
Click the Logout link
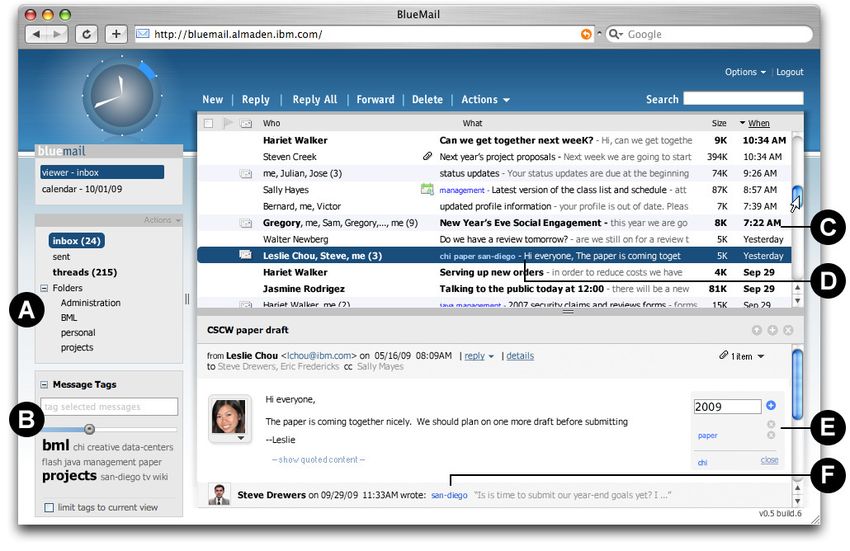[790, 72]
